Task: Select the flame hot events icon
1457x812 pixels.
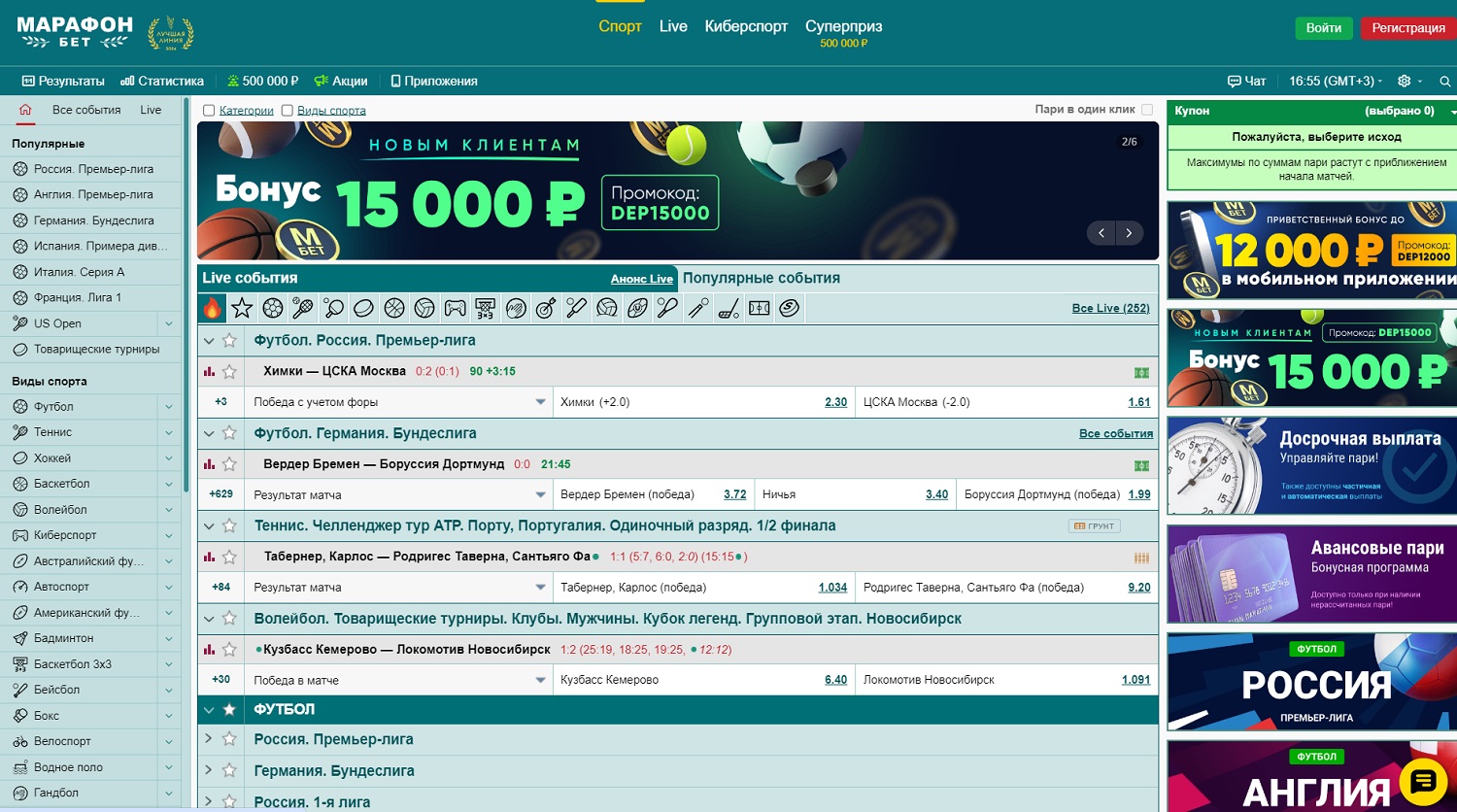Action: tap(212, 309)
